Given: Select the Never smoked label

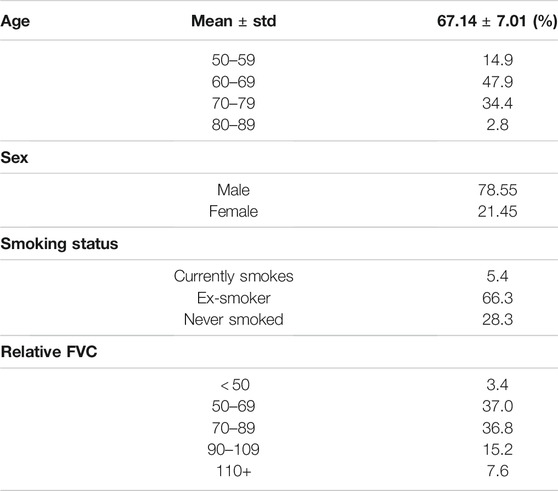Looking at the screenshot, I should pyautogui.click(x=233, y=319).
